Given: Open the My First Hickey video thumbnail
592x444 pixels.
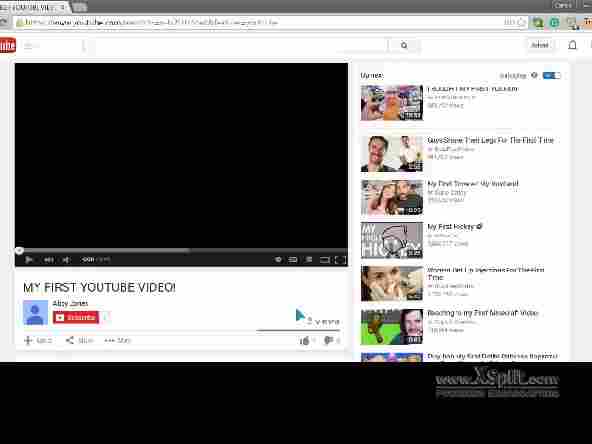Looking at the screenshot, I should pyautogui.click(x=392, y=240).
